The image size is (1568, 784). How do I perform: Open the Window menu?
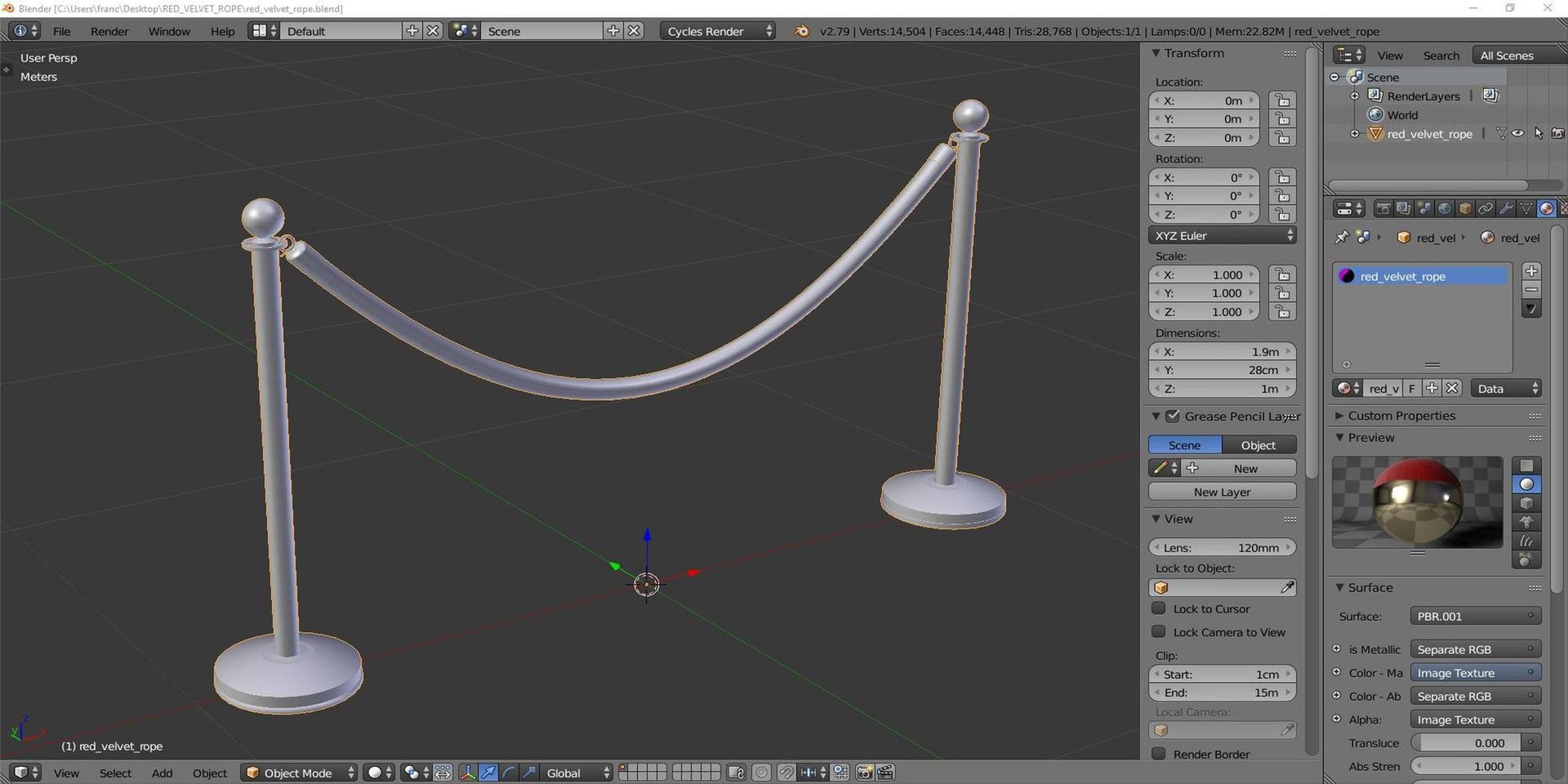click(169, 31)
